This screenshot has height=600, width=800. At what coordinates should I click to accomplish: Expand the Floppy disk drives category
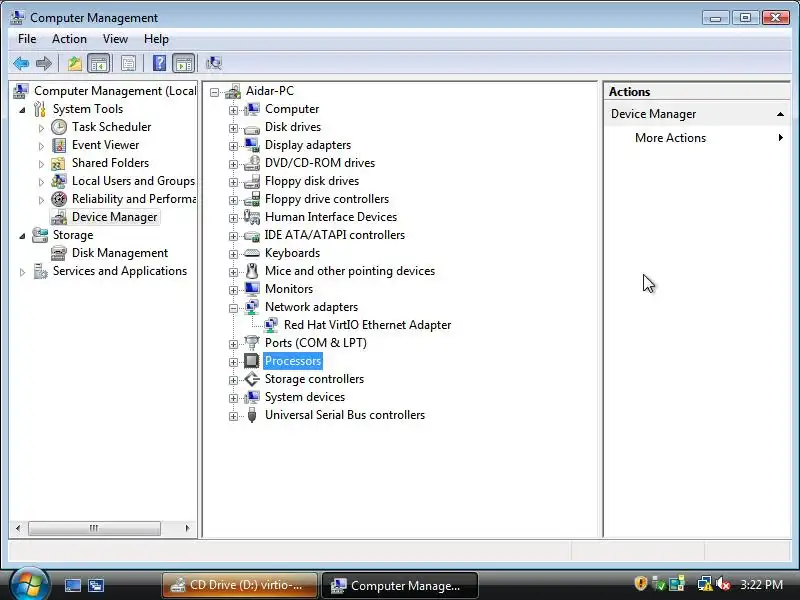pyautogui.click(x=233, y=182)
